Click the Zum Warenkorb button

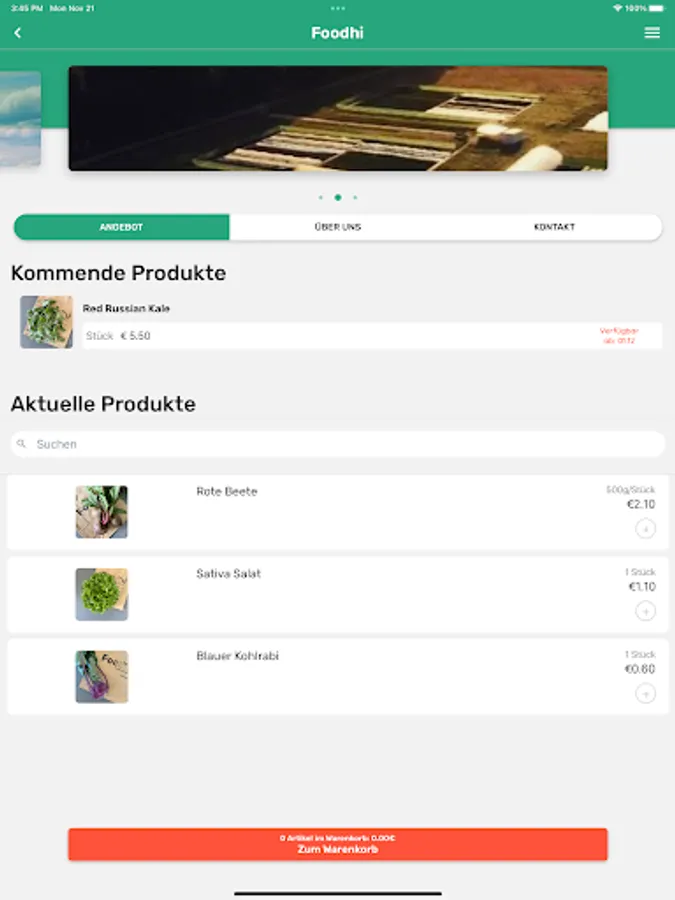(338, 844)
